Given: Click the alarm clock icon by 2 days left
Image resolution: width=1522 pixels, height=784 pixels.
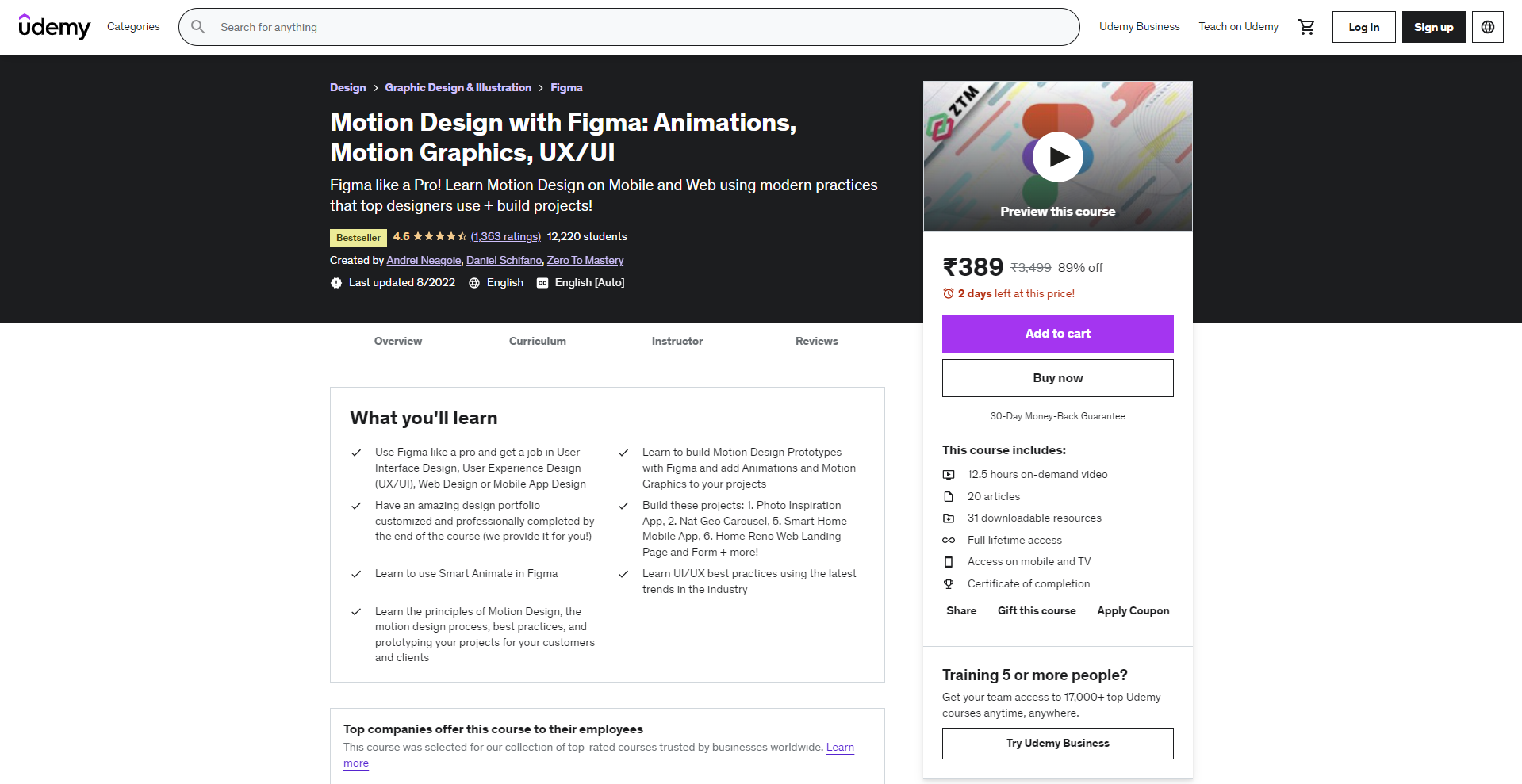Looking at the screenshot, I should click(949, 293).
